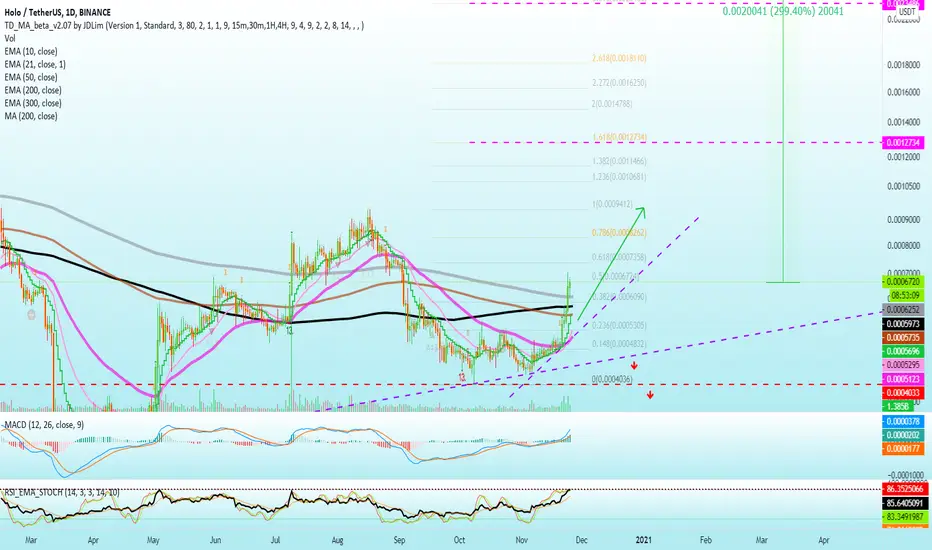Click the 2.618(0.0018110) Fibonacci level label
This screenshot has width=932, height=550.
619,58
